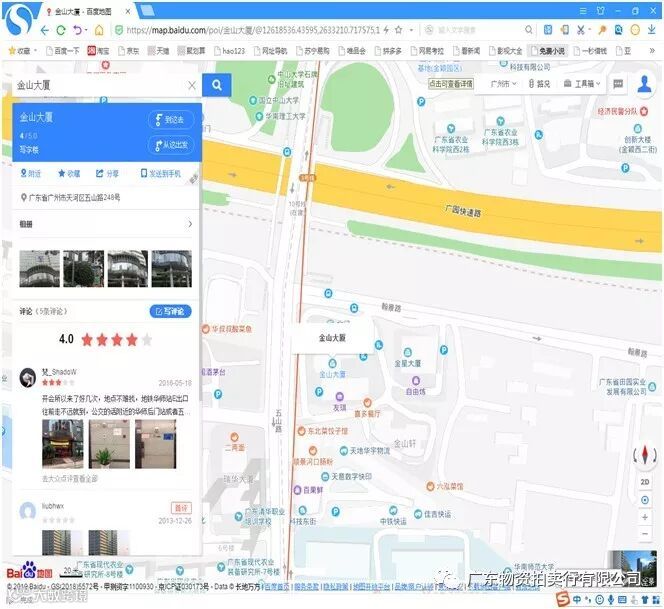Click the fifth grey rating star

(x=147, y=340)
